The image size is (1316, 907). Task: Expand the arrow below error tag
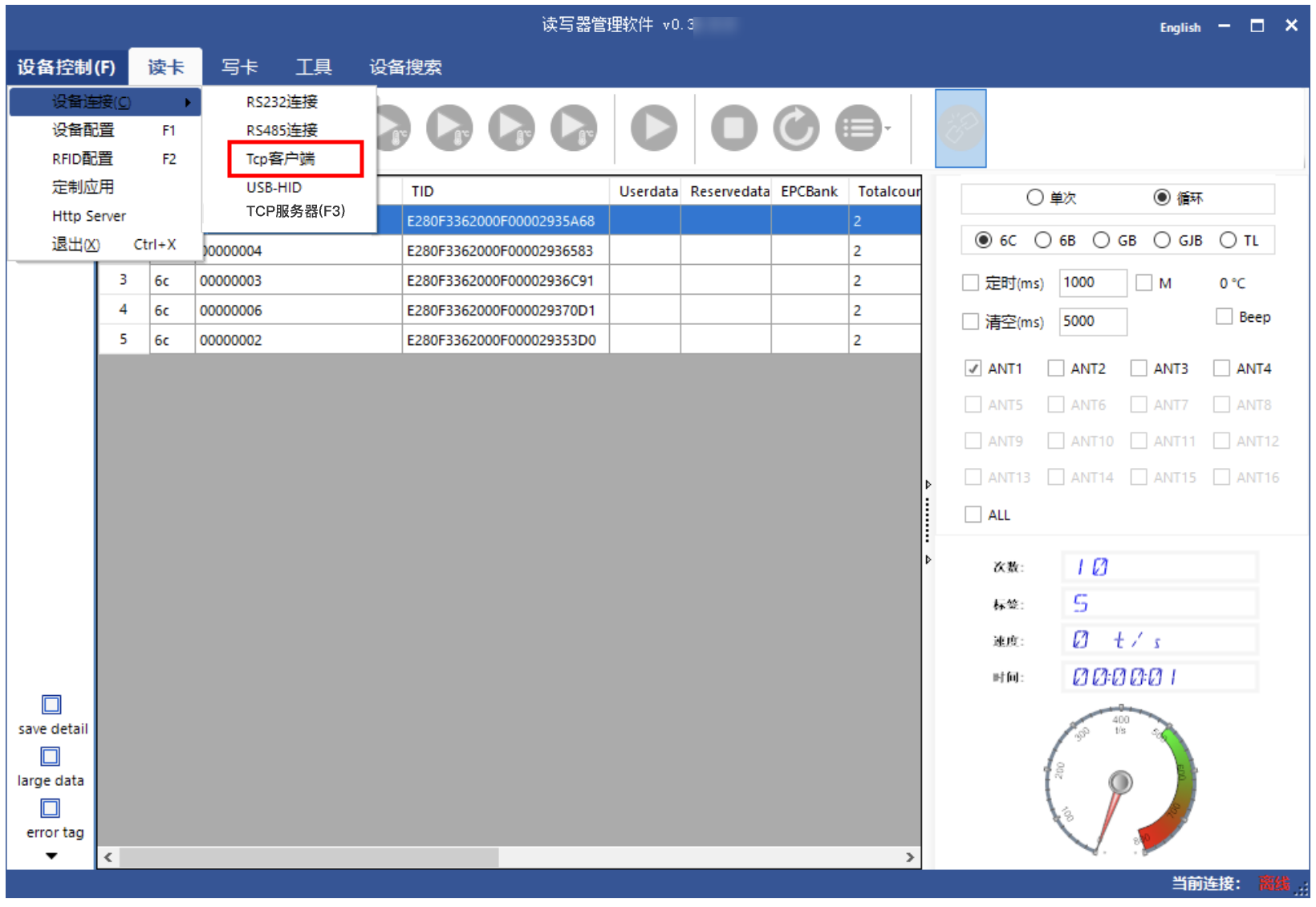[x=51, y=856]
